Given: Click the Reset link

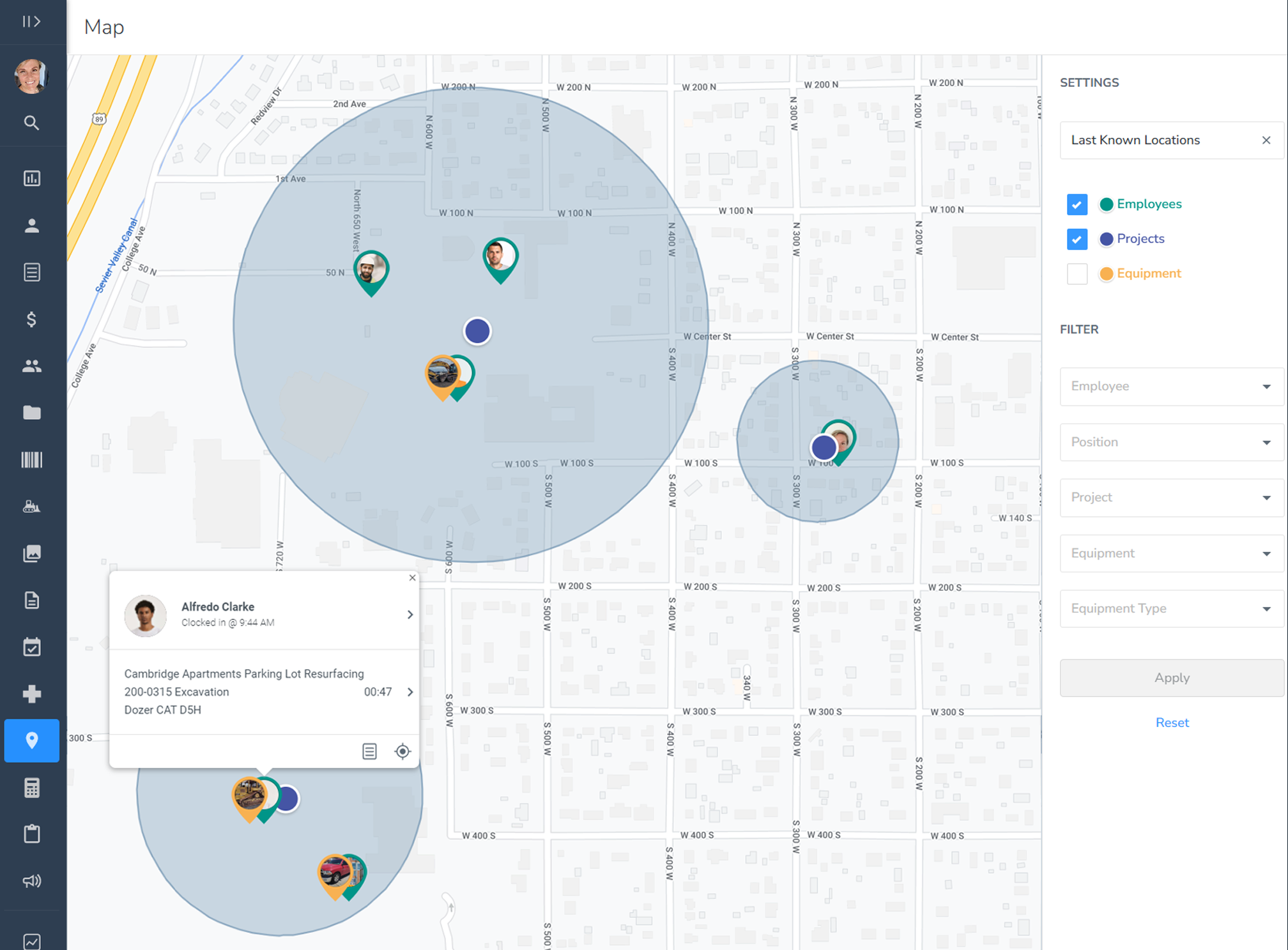Looking at the screenshot, I should [x=1172, y=723].
